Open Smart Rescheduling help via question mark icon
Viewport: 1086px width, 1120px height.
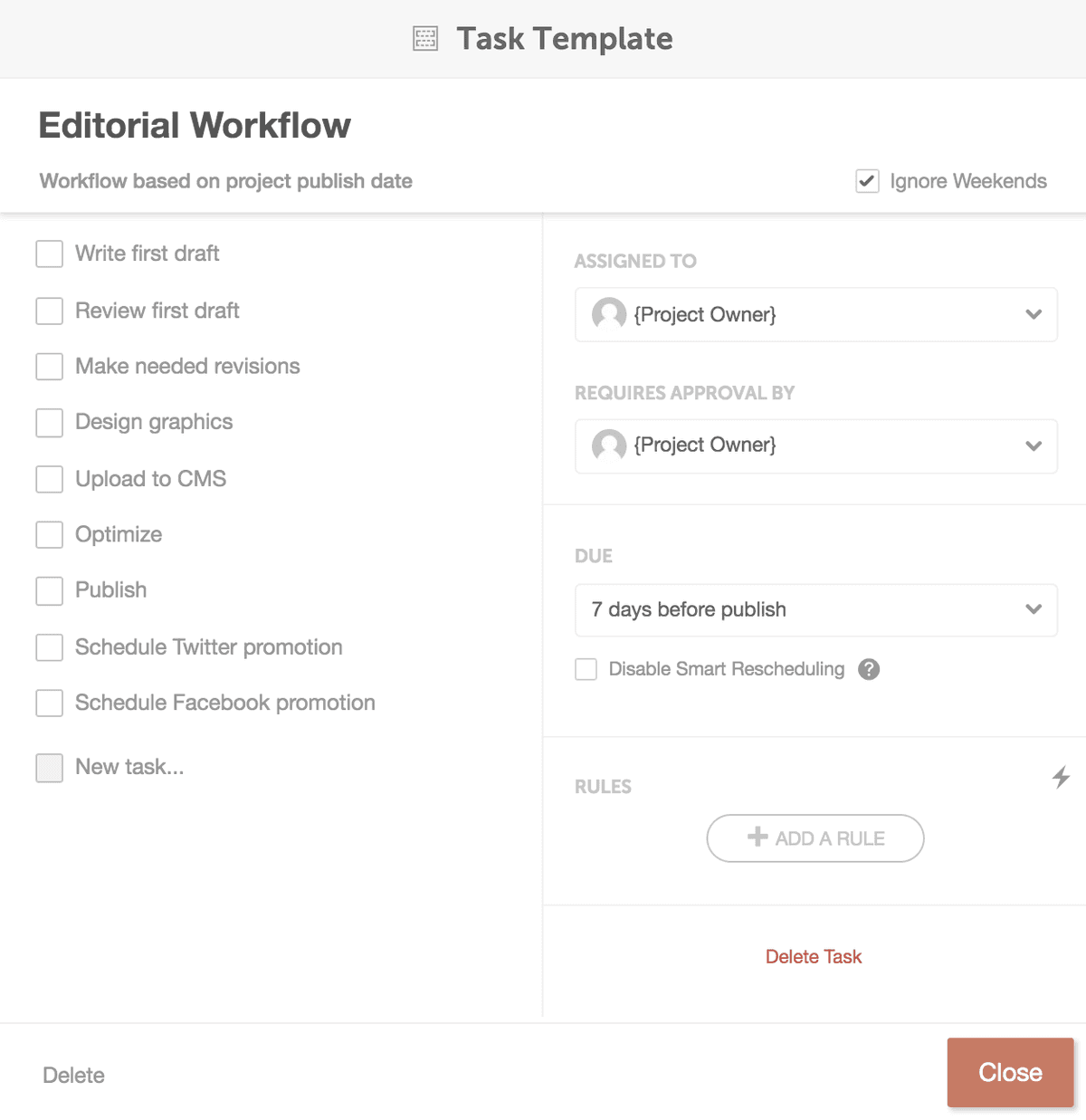tap(869, 669)
